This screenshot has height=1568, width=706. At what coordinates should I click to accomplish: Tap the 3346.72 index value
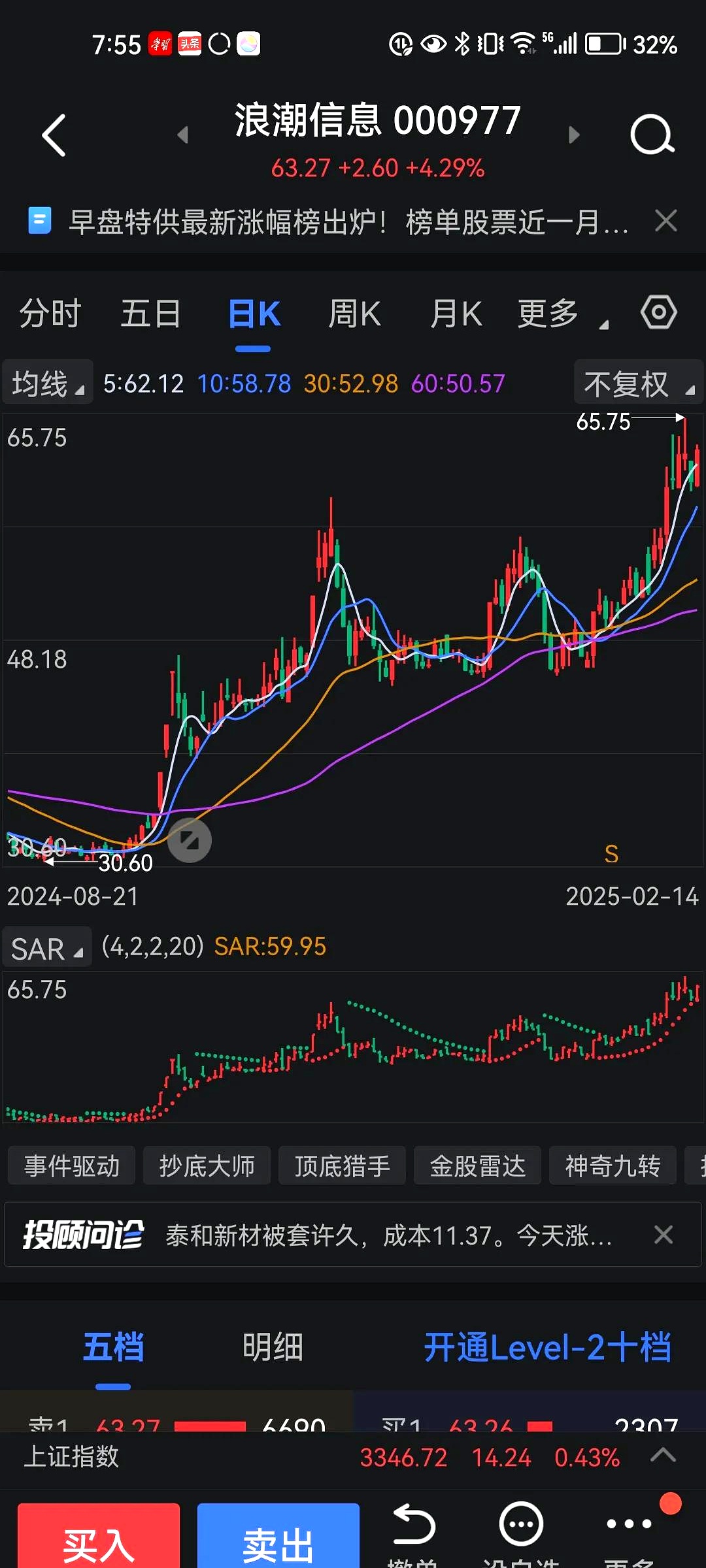(403, 1458)
